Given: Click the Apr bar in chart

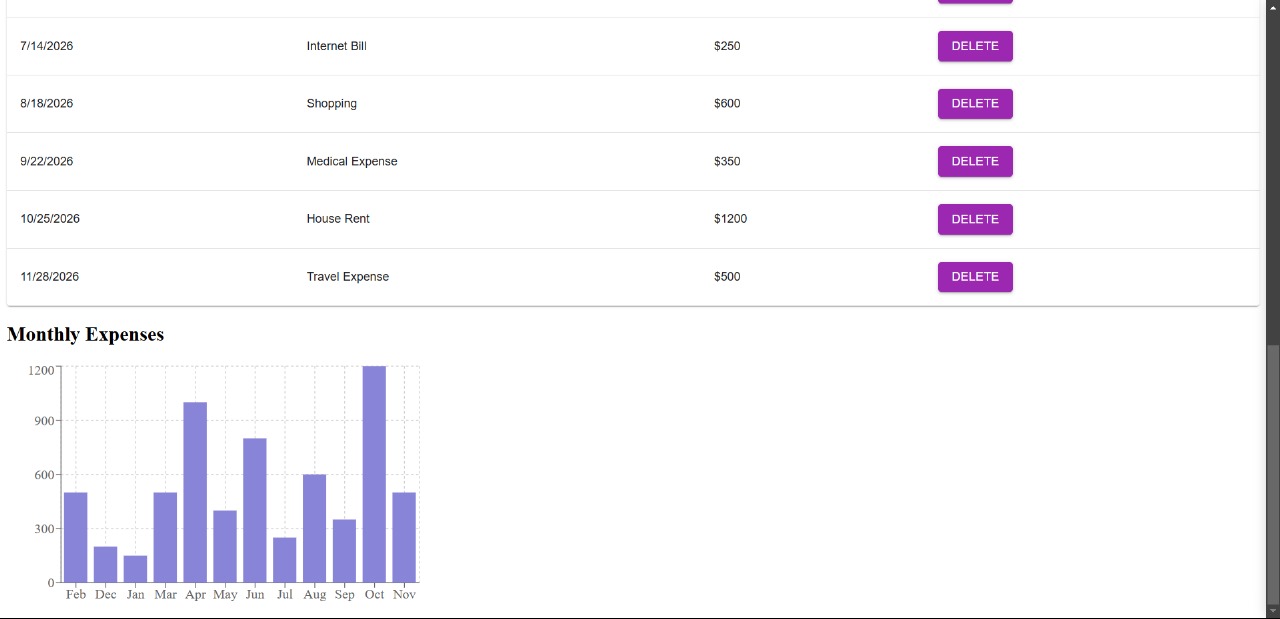Looking at the screenshot, I should click(195, 492).
